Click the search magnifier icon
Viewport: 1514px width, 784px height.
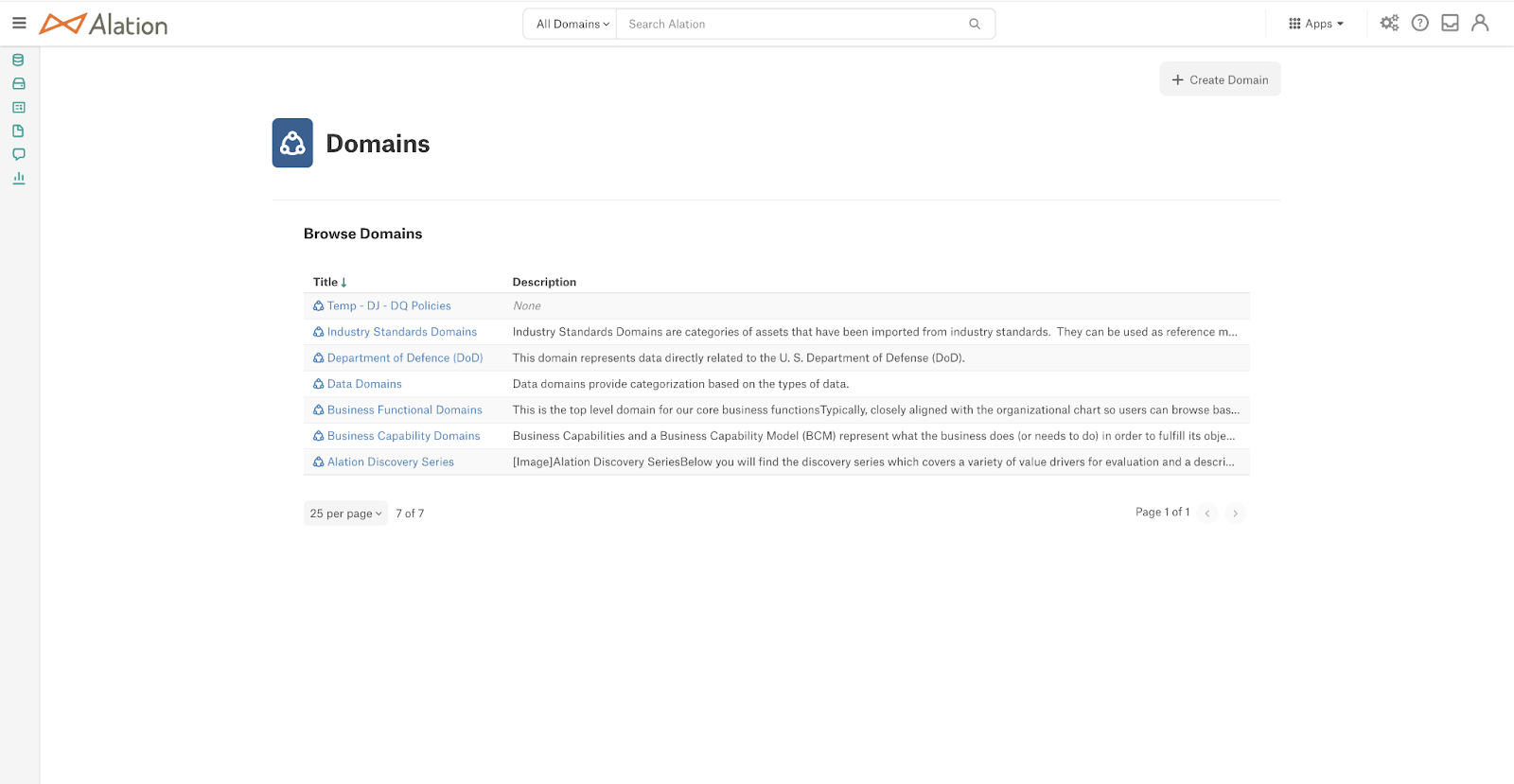(975, 24)
